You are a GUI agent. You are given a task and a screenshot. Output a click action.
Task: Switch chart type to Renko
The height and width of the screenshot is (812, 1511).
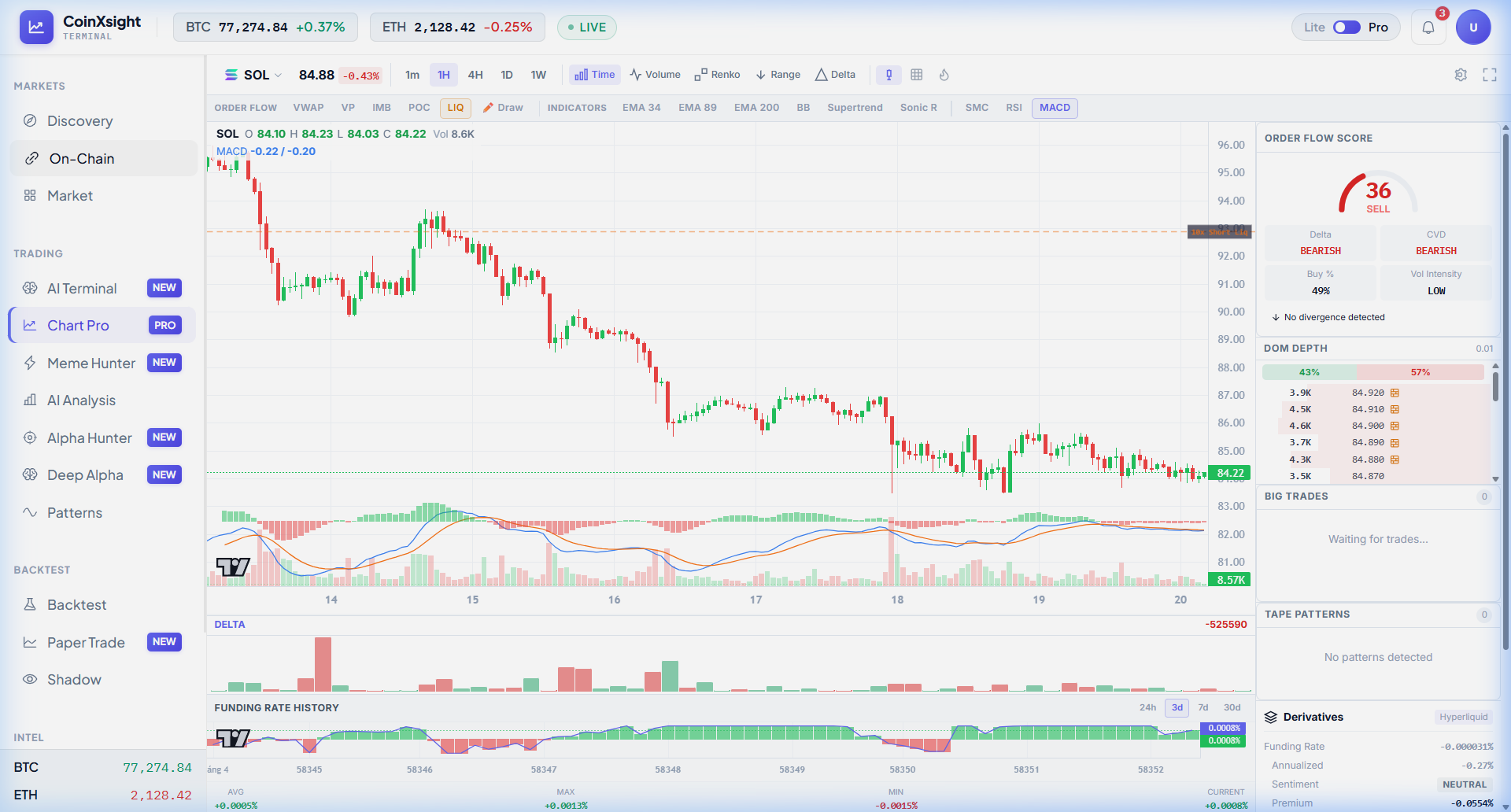717,75
